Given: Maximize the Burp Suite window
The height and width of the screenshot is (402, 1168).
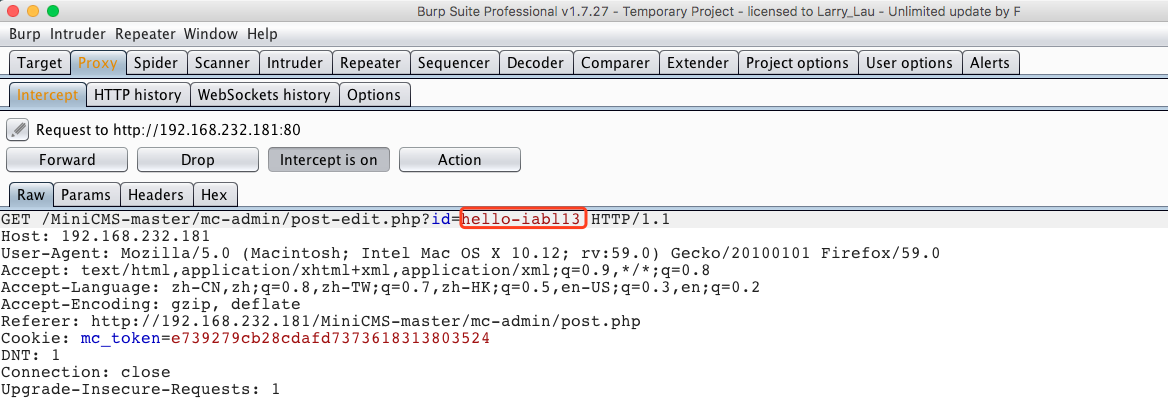Looking at the screenshot, I should click(53, 11).
